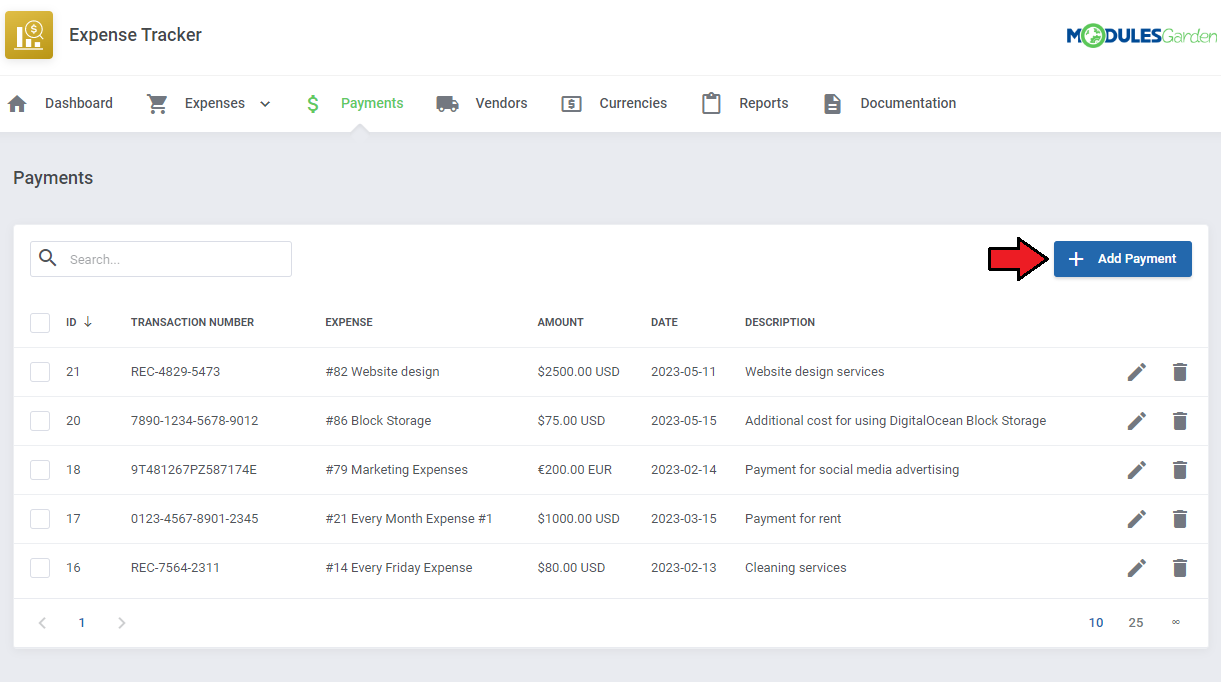Screen dimensions: 1221x682
Task: Go to next page arrow
Action: coord(122,623)
